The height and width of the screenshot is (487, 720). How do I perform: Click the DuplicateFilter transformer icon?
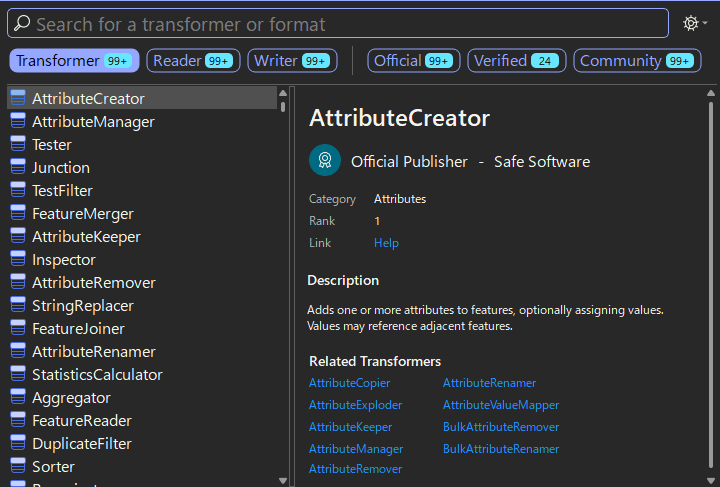18,442
